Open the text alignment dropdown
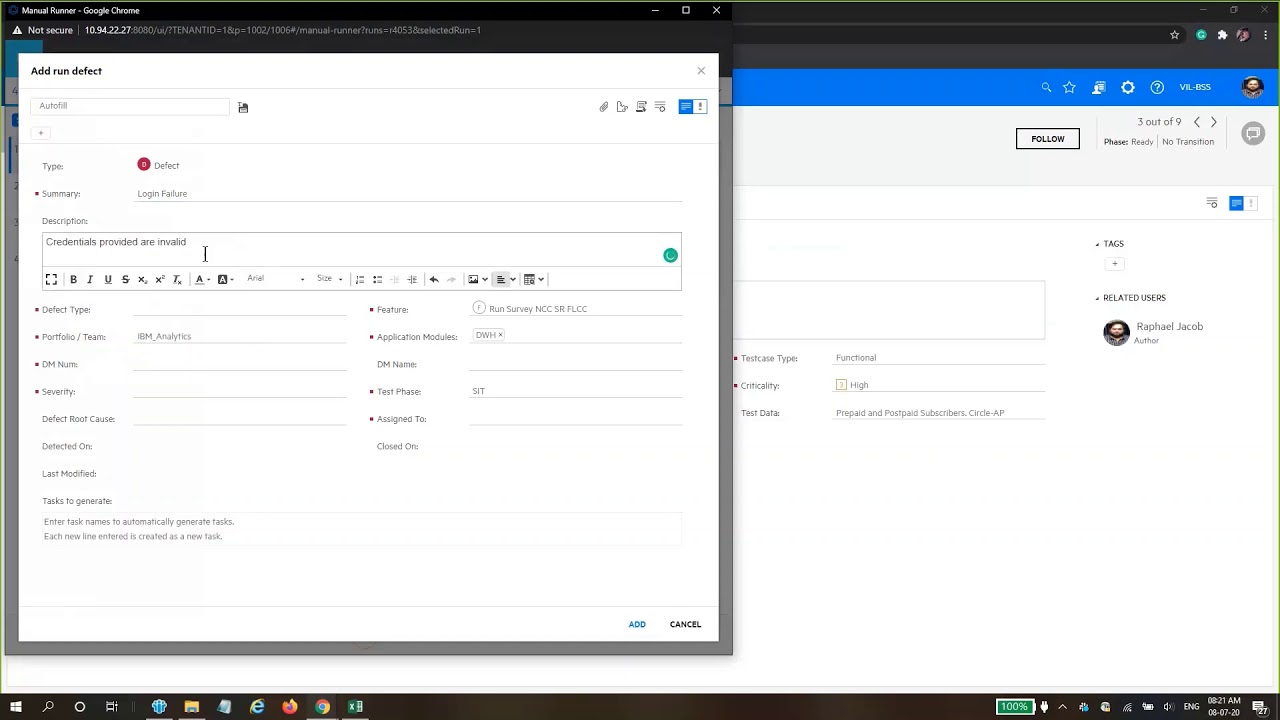1280x720 pixels. tap(506, 279)
